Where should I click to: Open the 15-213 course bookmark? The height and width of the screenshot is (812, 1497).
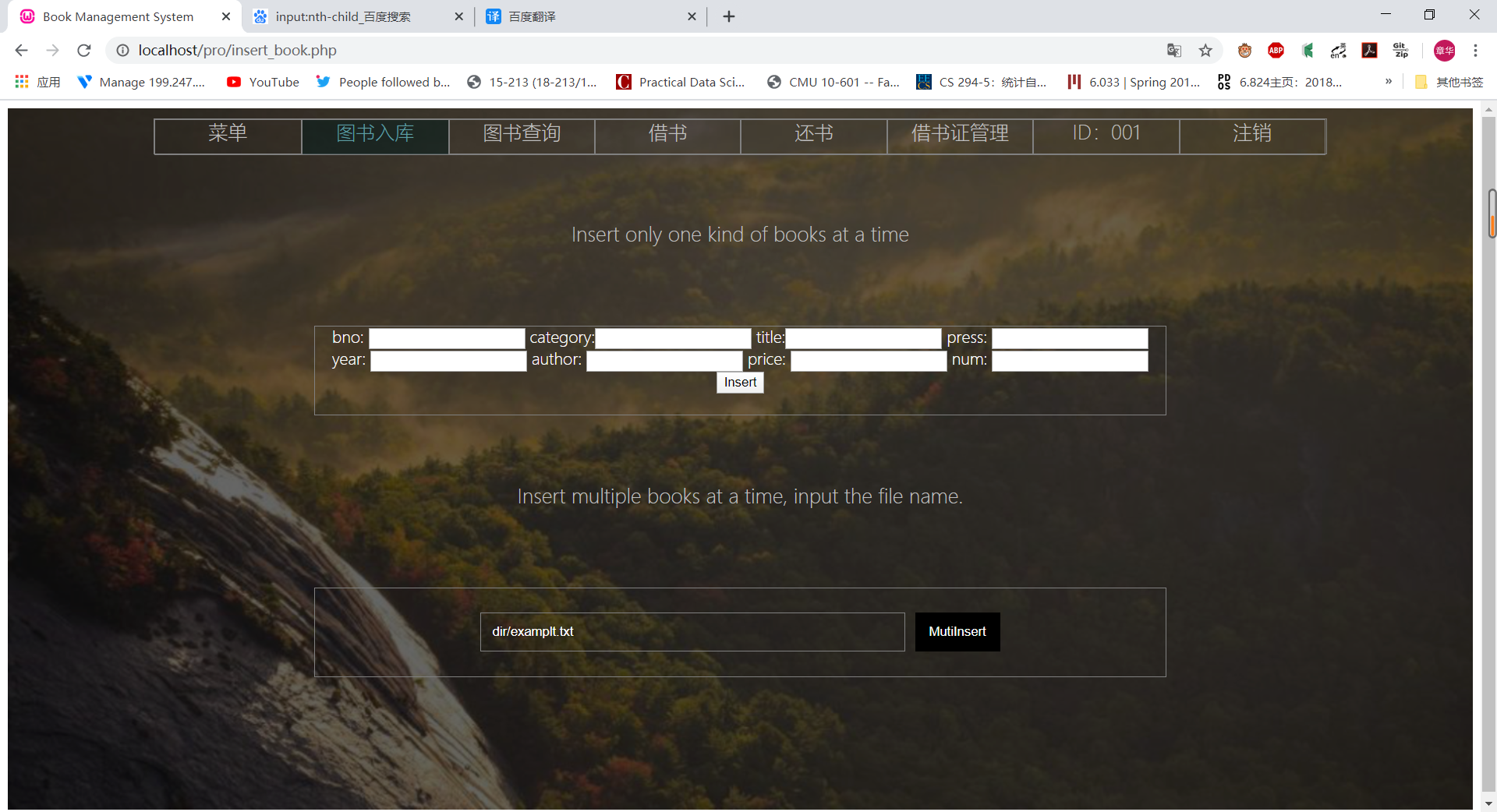[533, 82]
